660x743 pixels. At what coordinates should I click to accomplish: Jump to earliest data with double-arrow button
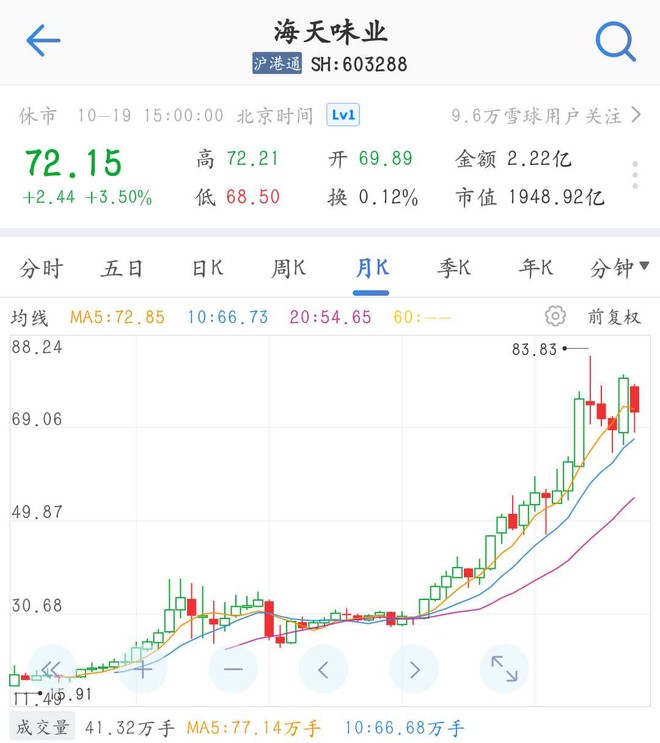(x=52, y=669)
